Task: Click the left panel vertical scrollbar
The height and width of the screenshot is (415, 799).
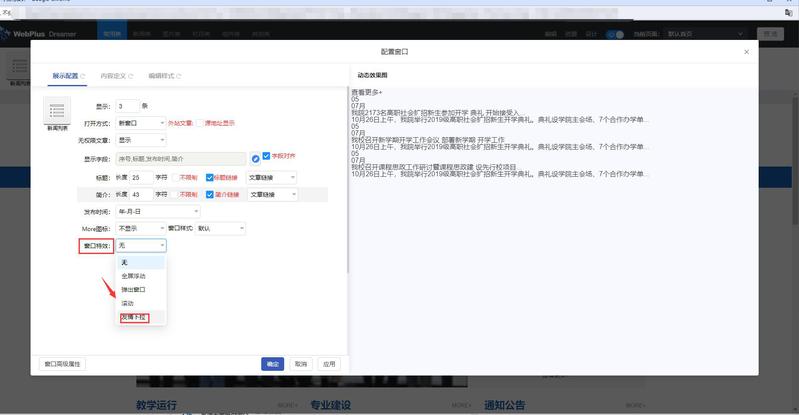Action: point(348,178)
